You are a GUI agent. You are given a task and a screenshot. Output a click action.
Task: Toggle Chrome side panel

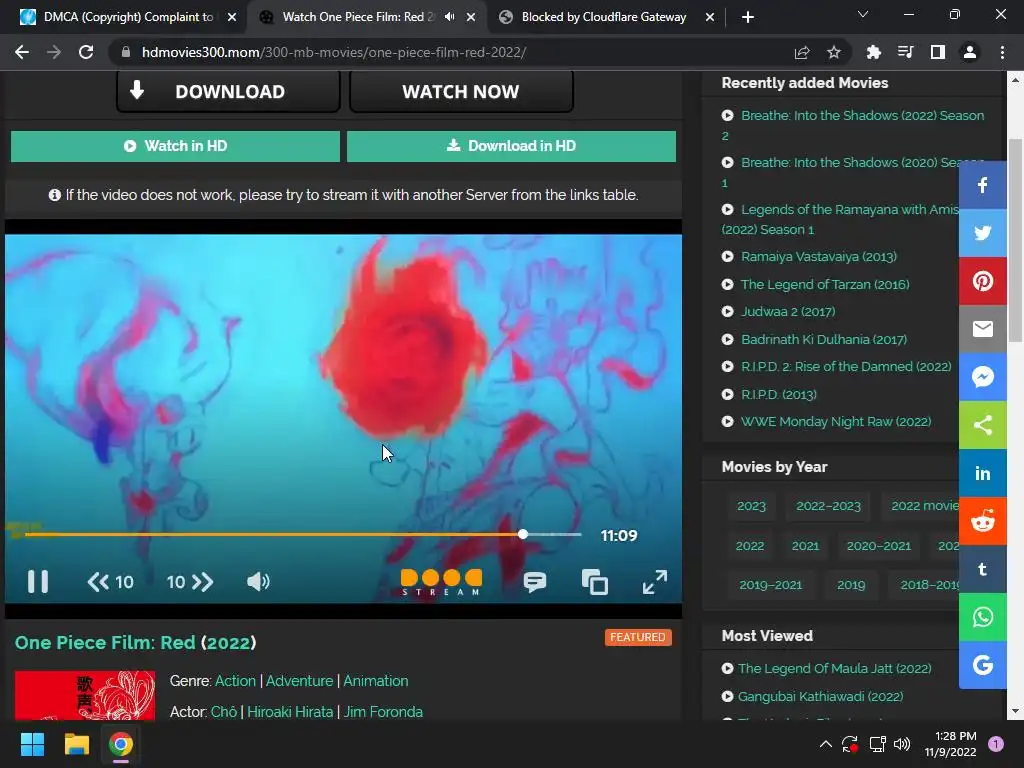click(937, 52)
